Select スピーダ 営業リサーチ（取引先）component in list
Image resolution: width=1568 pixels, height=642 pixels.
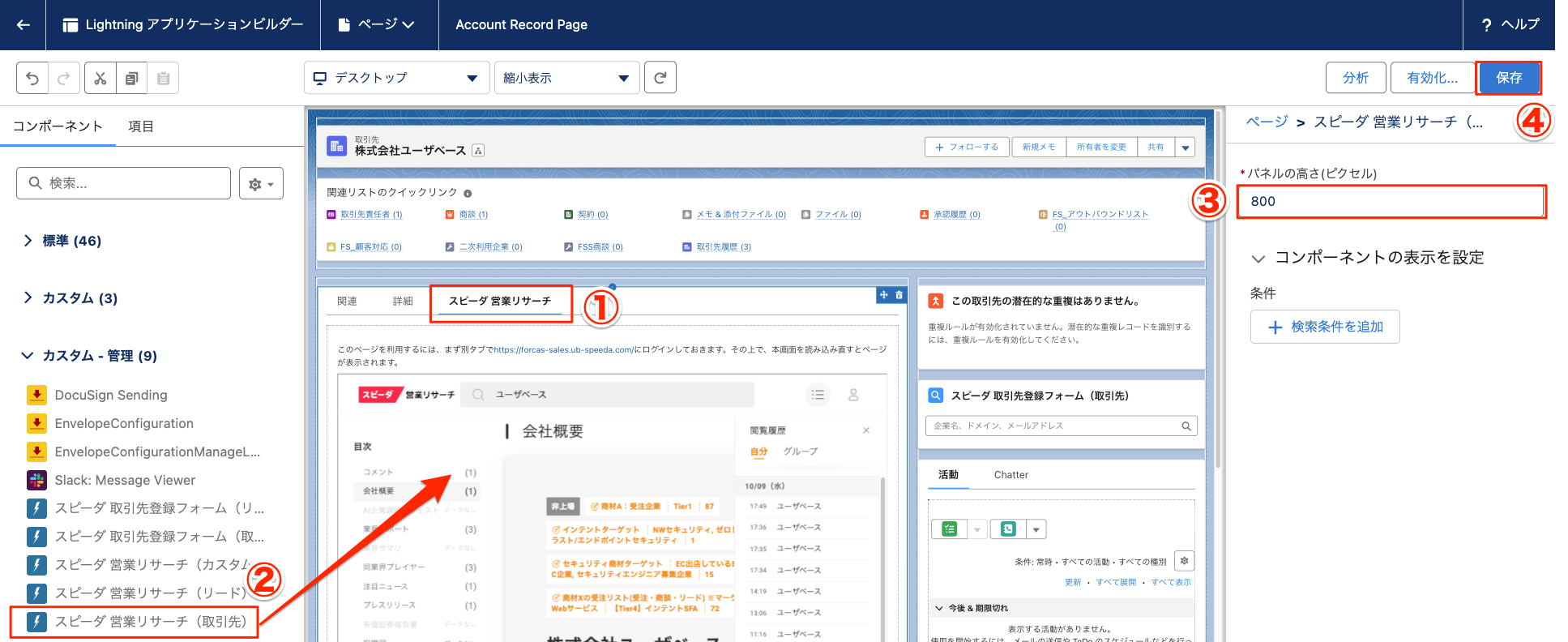150,622
